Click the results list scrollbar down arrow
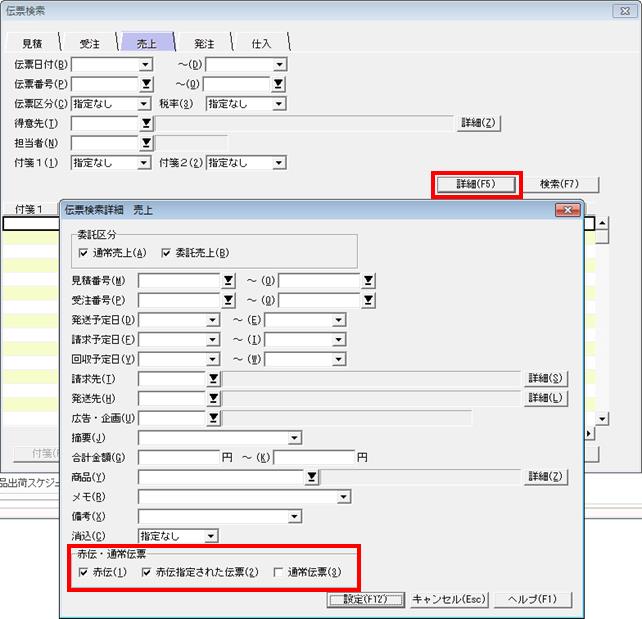The width and height of the screenshot is (642, 619). click(602, 419)
